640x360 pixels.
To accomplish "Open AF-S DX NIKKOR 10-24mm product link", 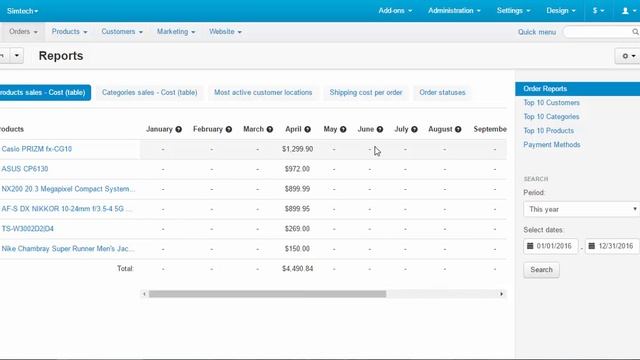I will click(67, 209).
